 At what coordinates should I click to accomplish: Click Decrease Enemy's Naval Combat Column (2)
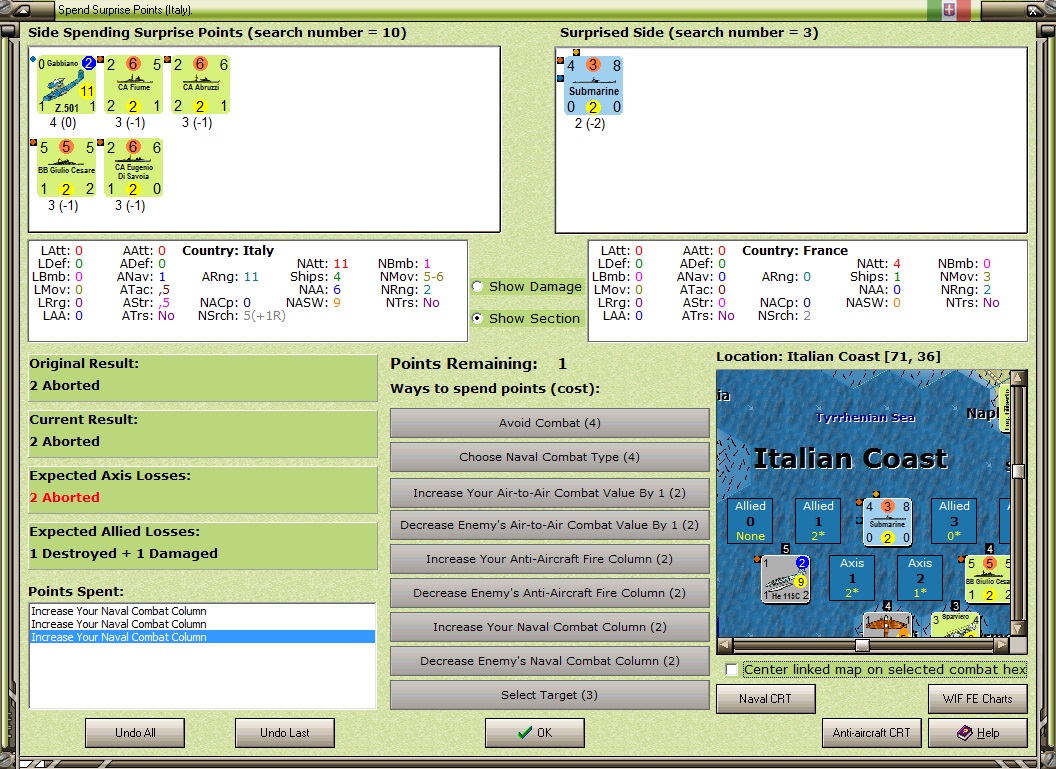tap(550, 661)
